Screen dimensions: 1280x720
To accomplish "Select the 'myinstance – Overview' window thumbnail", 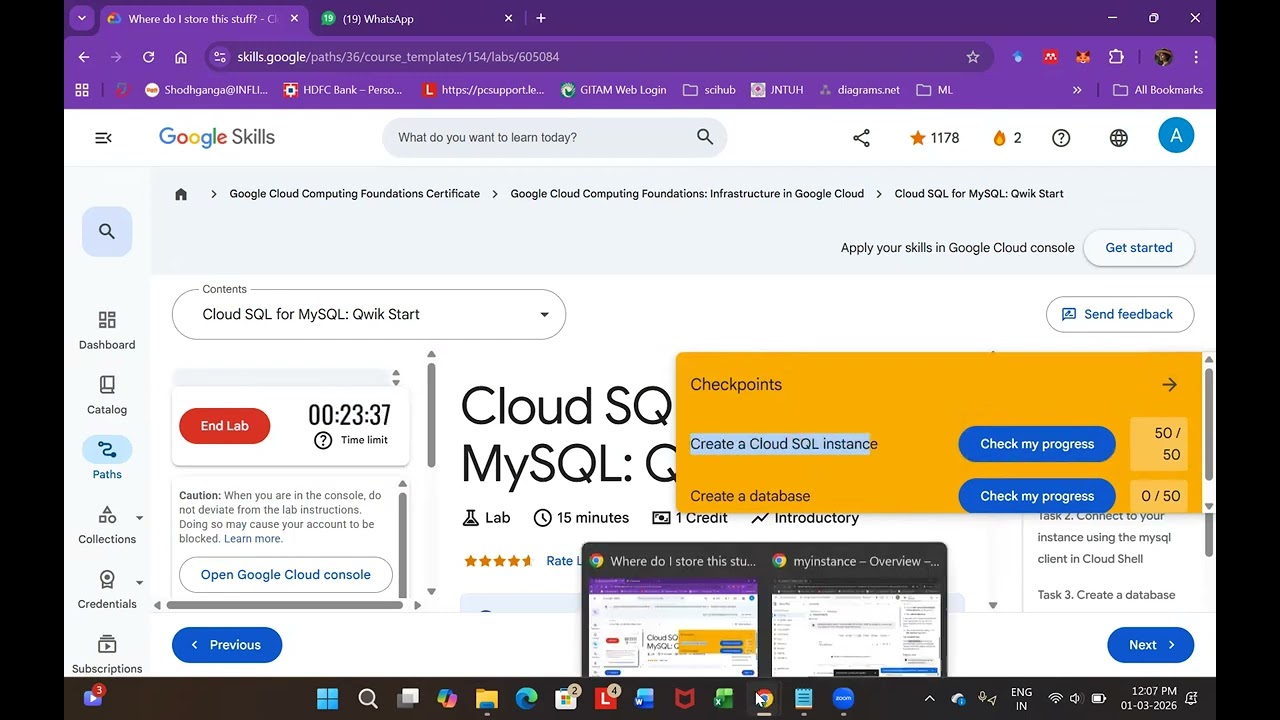I will pos(855,610).
